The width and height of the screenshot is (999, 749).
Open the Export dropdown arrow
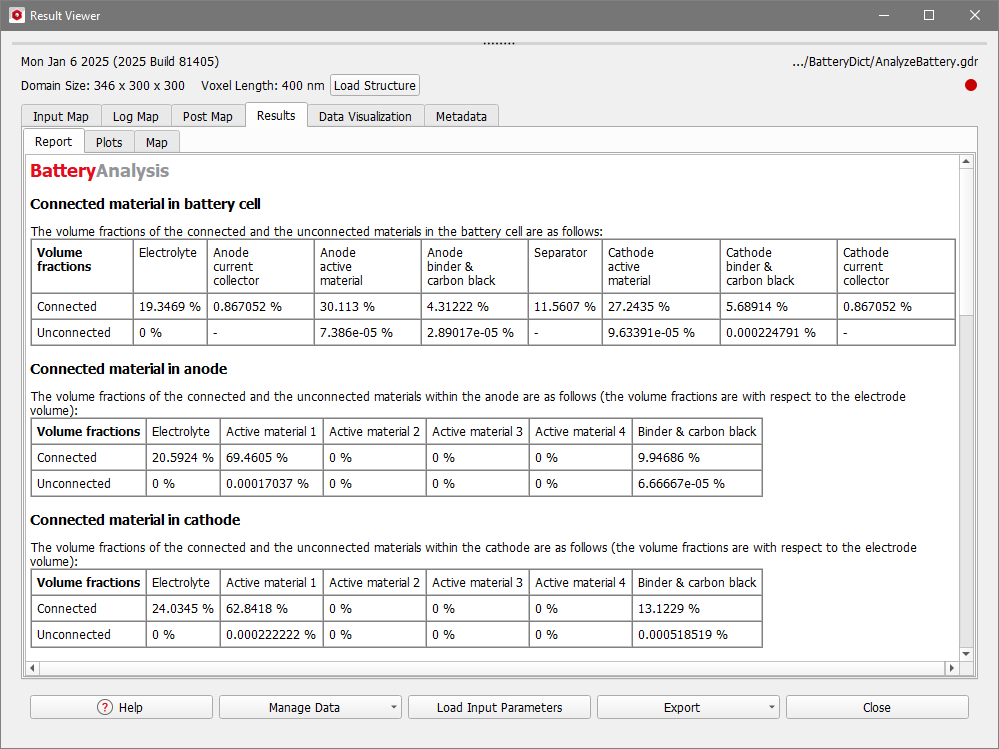pyautogui.click(x=772, y=707)
